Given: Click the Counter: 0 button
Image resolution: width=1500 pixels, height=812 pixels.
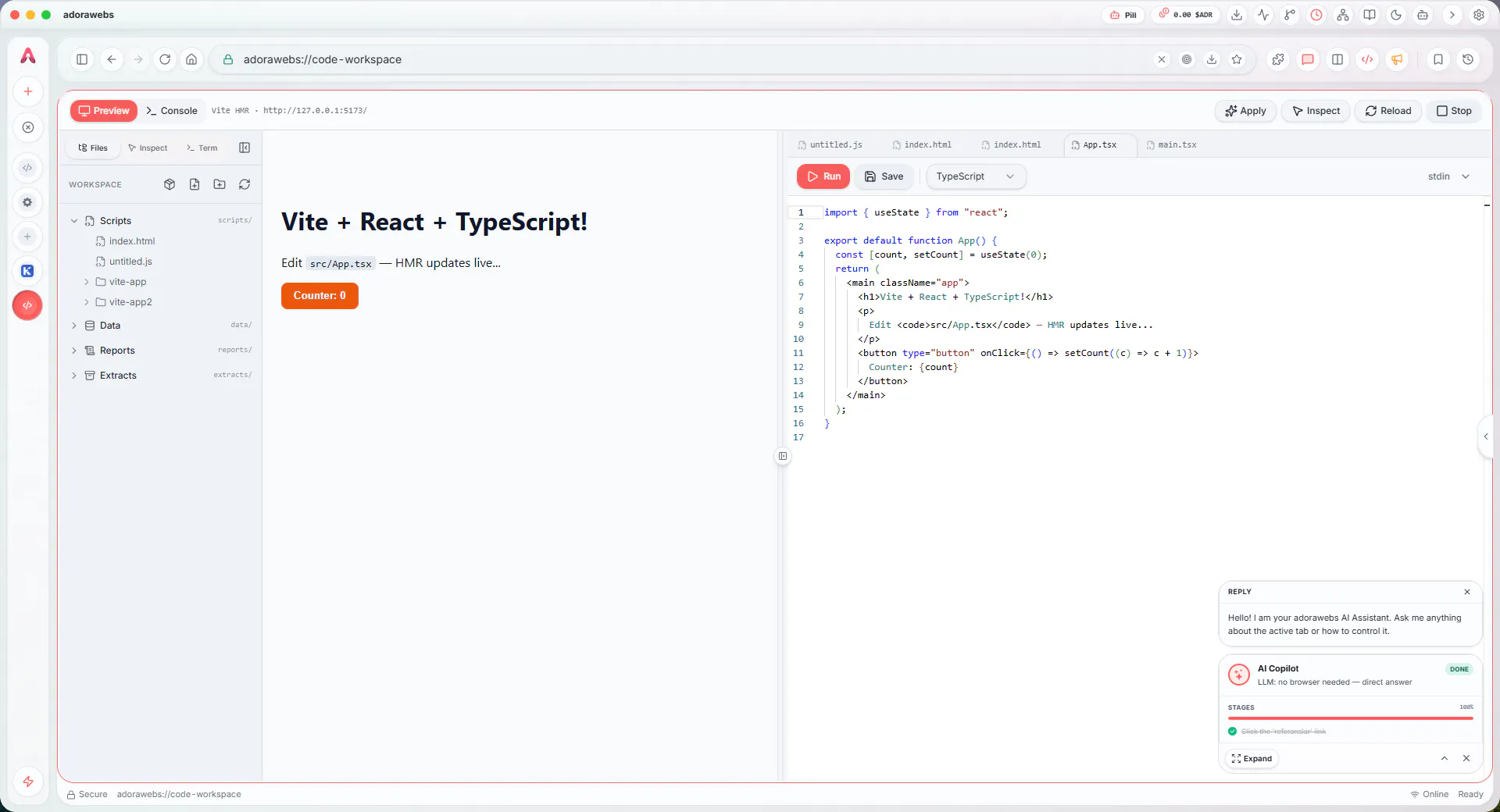Looking at the screenshot, I should click(x=320, y=296).
